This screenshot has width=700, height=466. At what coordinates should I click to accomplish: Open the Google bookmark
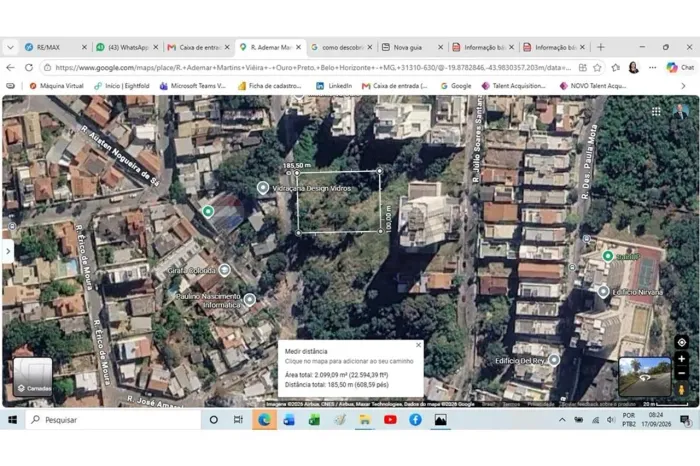pyautogui.click(x=456, y=86)
